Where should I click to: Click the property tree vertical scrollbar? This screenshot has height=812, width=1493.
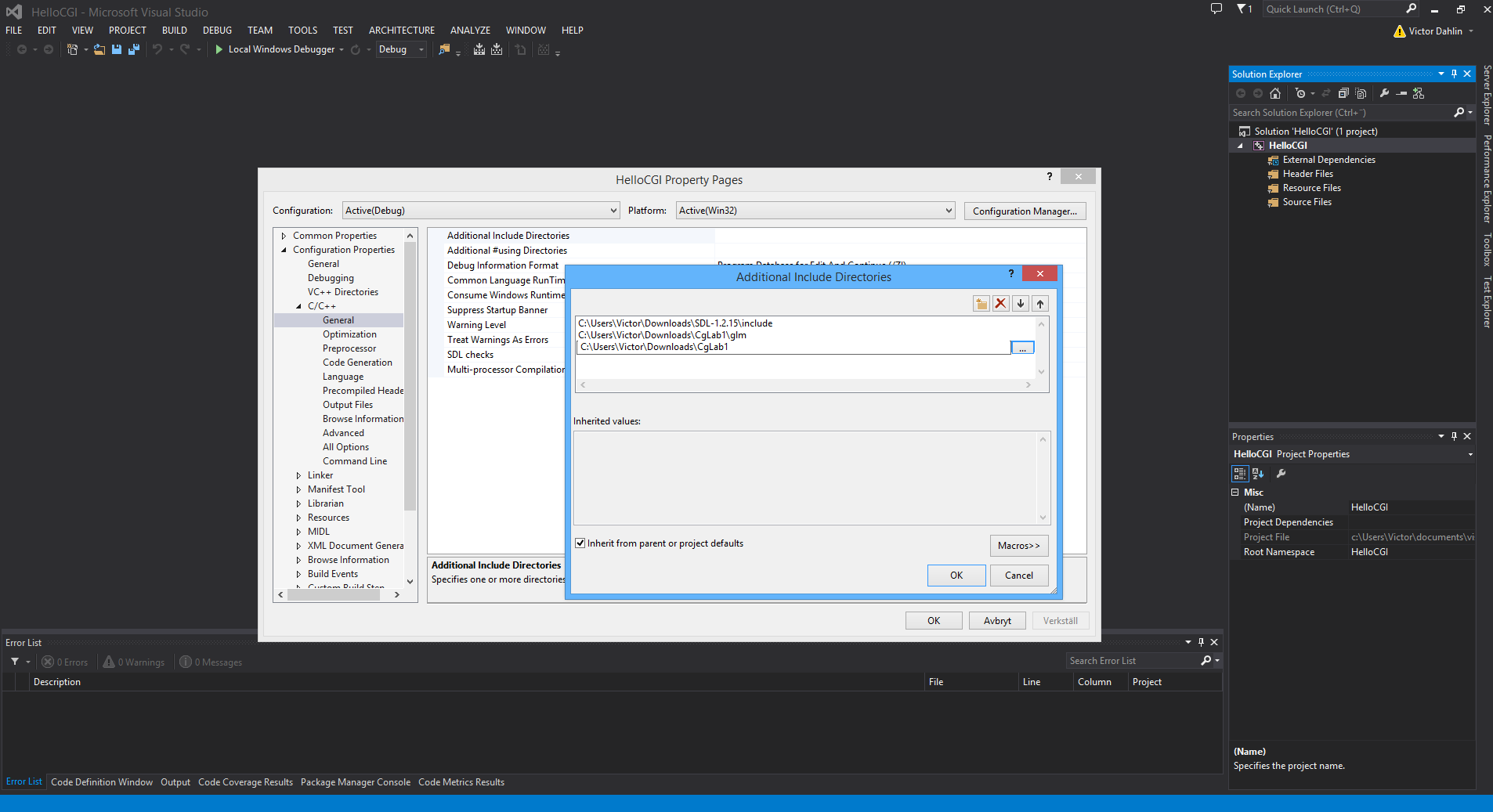point(410,376)
